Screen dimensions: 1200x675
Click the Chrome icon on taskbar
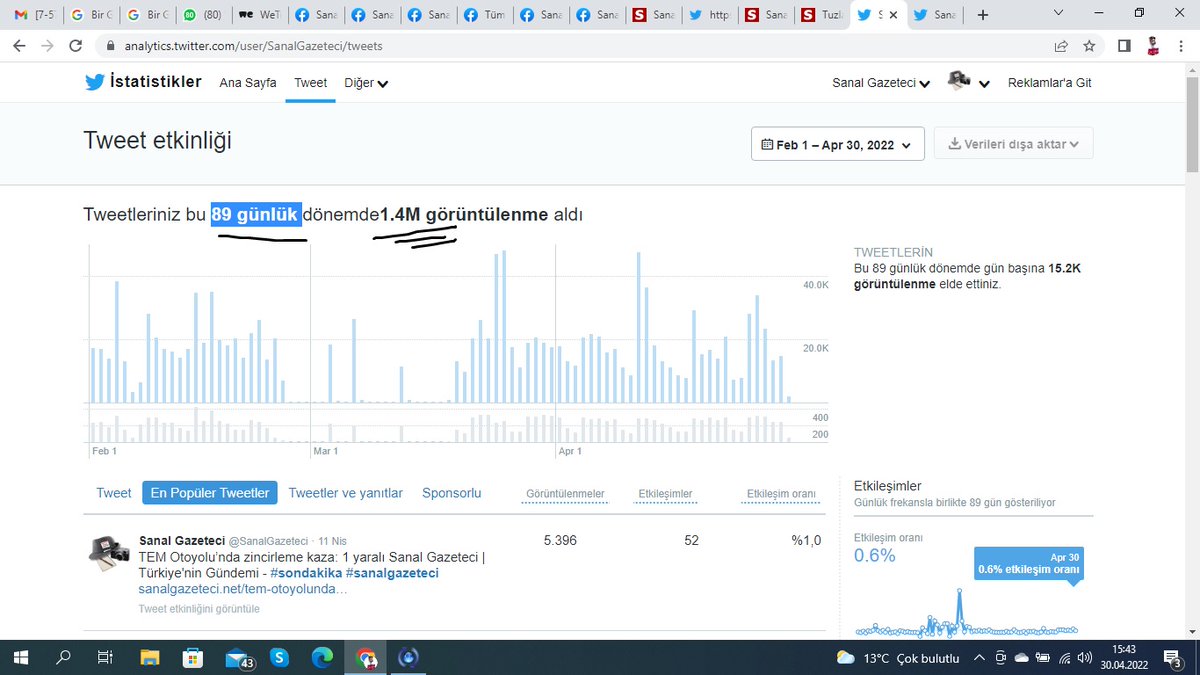point(366,657)
